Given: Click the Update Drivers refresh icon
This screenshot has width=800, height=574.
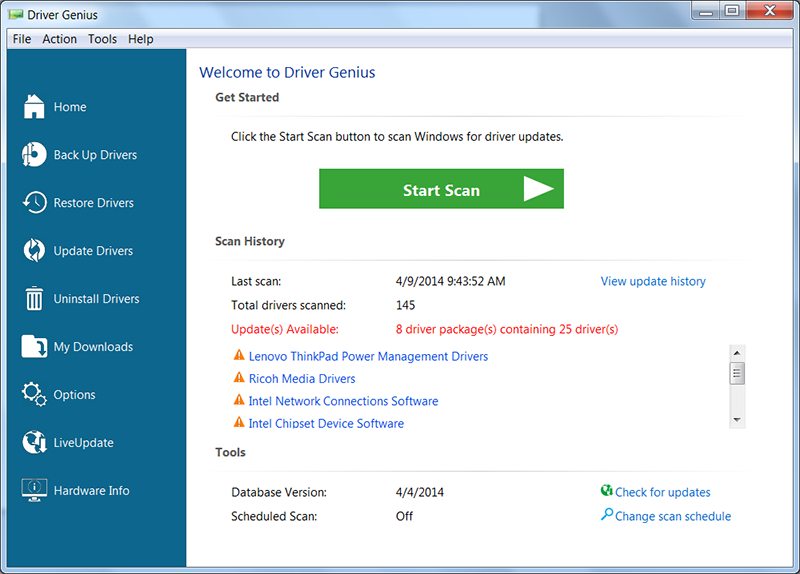Looking at the screenshot, I should click(x=34, y=251).
